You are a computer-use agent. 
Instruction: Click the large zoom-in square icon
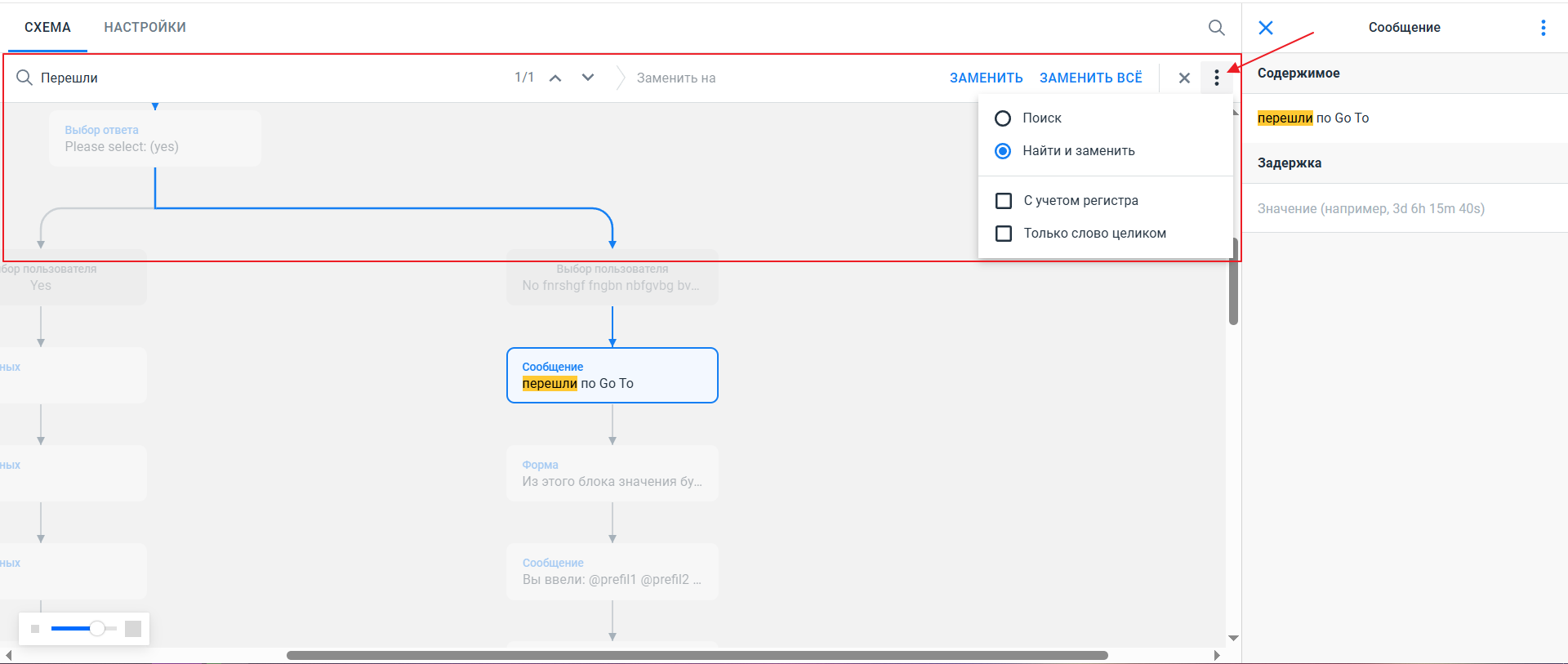(x=133, y=629)
